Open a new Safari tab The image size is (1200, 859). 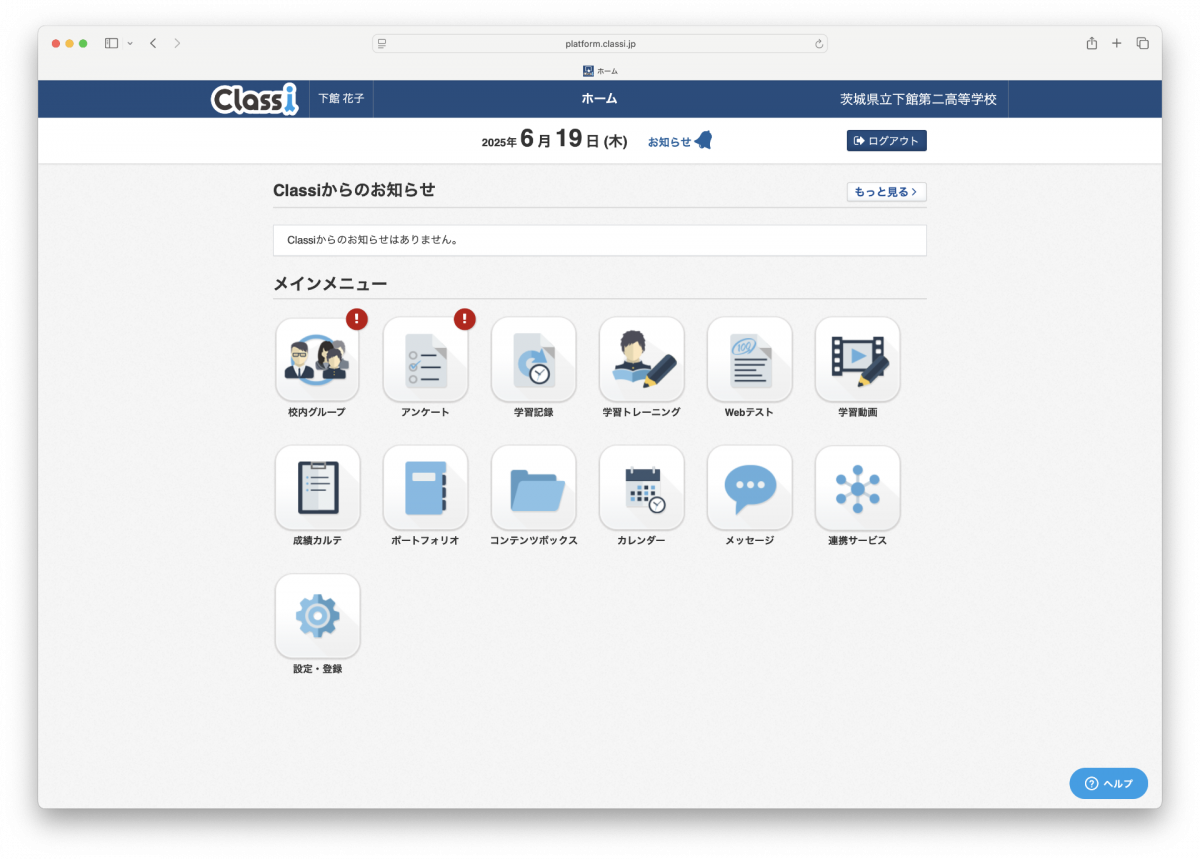(x=1117, y=43)
